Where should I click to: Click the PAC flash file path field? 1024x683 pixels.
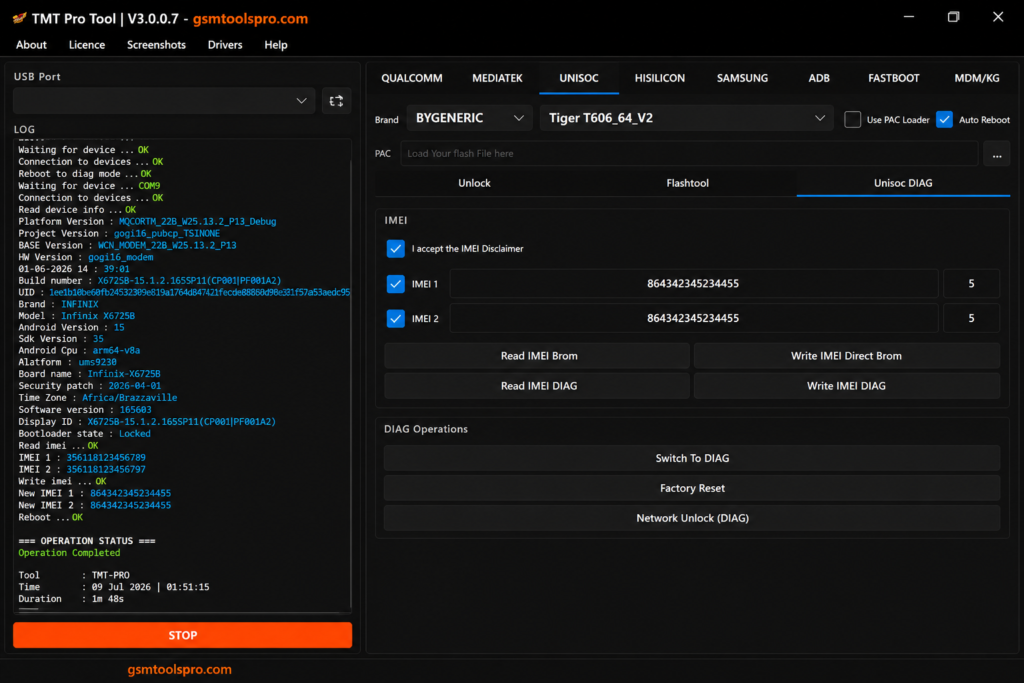[x=689, y=154]
